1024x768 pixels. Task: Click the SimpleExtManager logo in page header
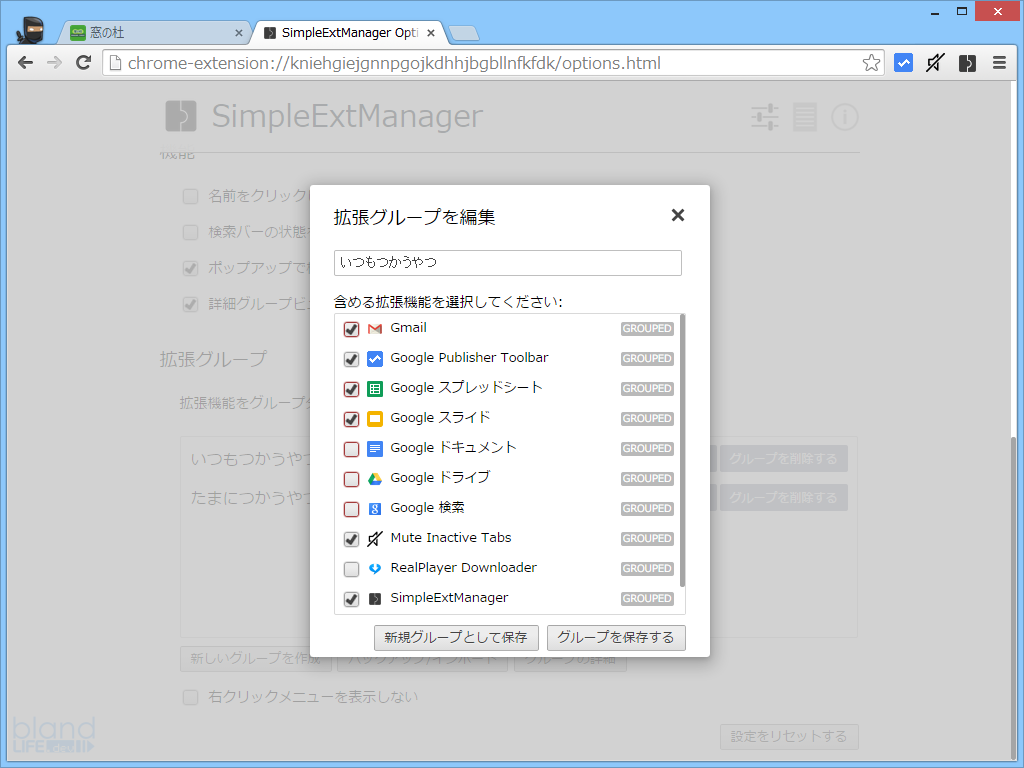[x=181, y=116]
